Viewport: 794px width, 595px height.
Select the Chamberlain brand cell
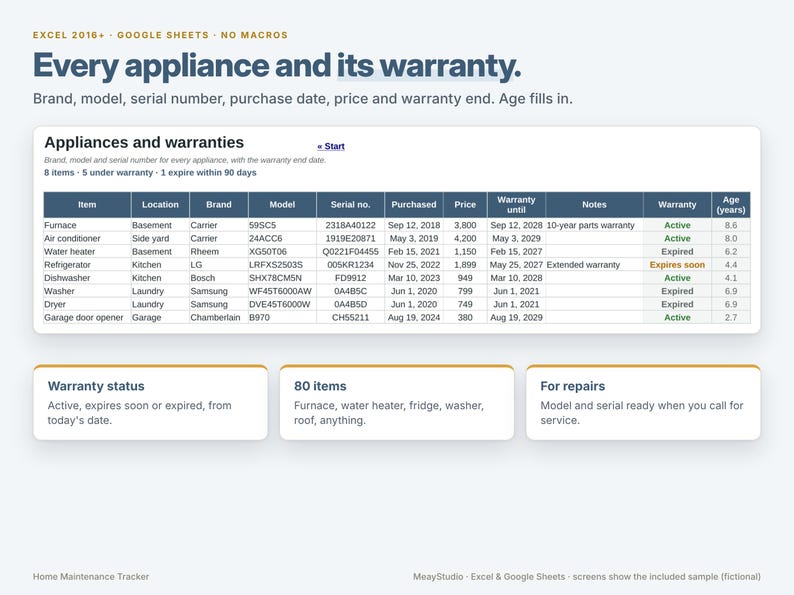coord(219,318)
